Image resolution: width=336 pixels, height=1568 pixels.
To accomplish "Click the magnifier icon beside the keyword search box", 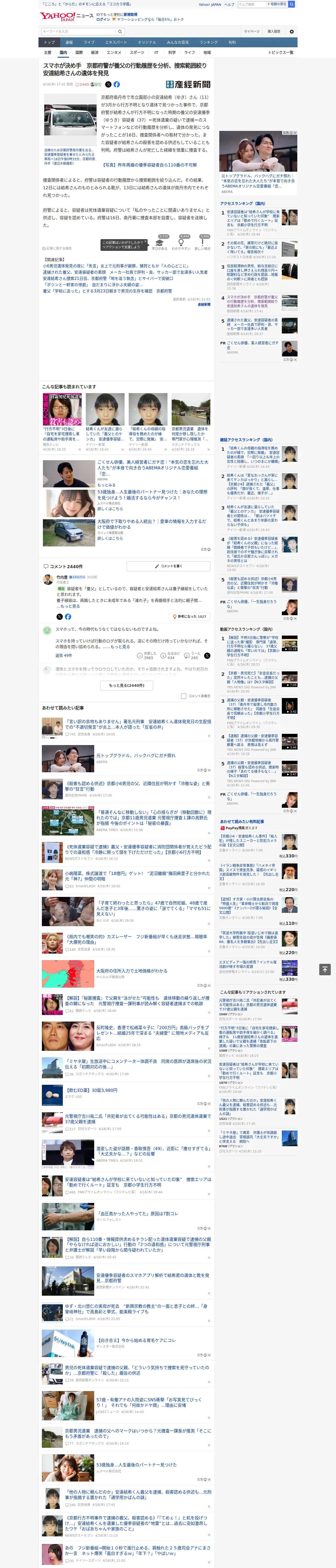I will click(120, 32).
